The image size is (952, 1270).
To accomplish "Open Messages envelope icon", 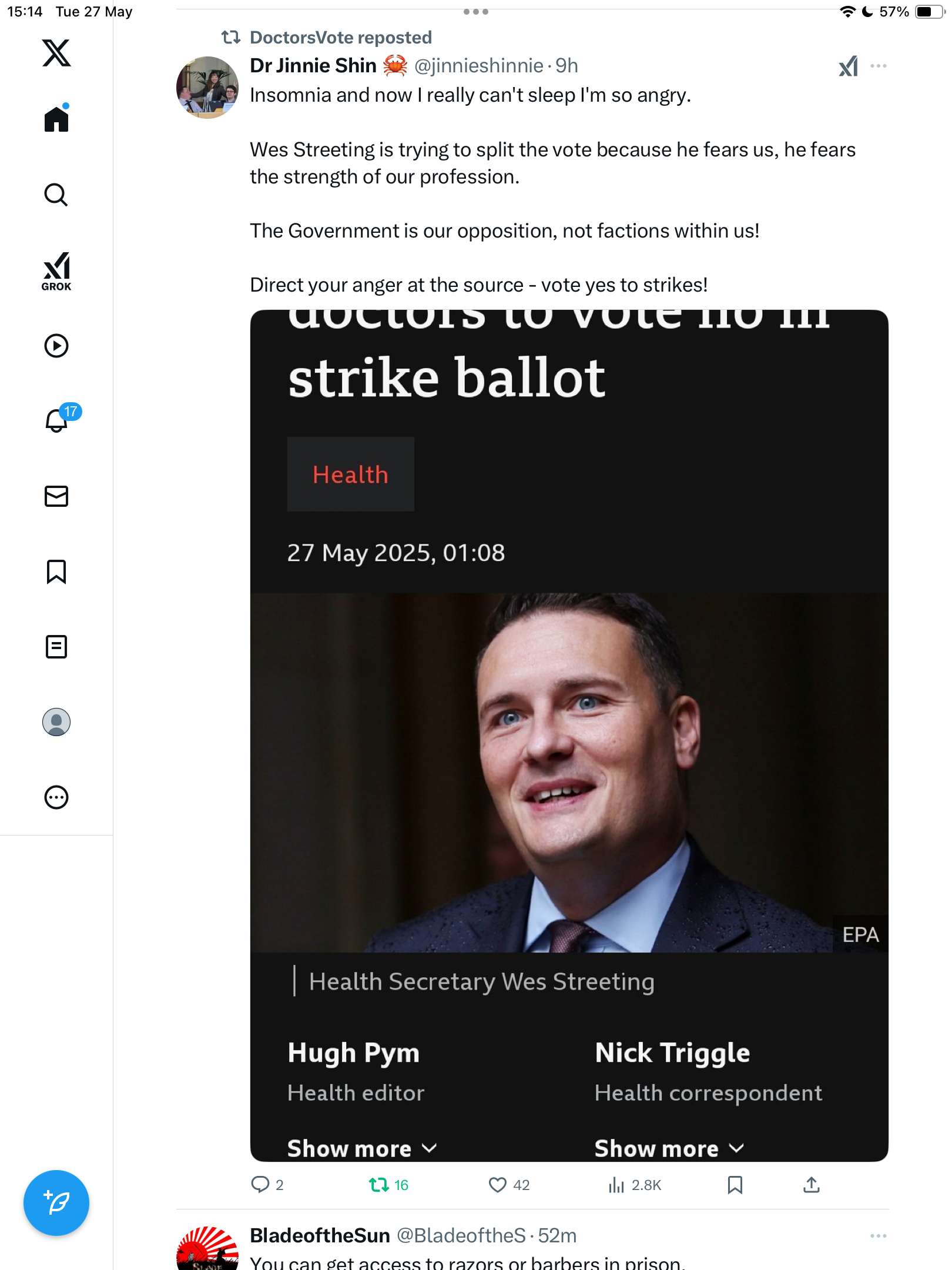I will tap(56, 496).
